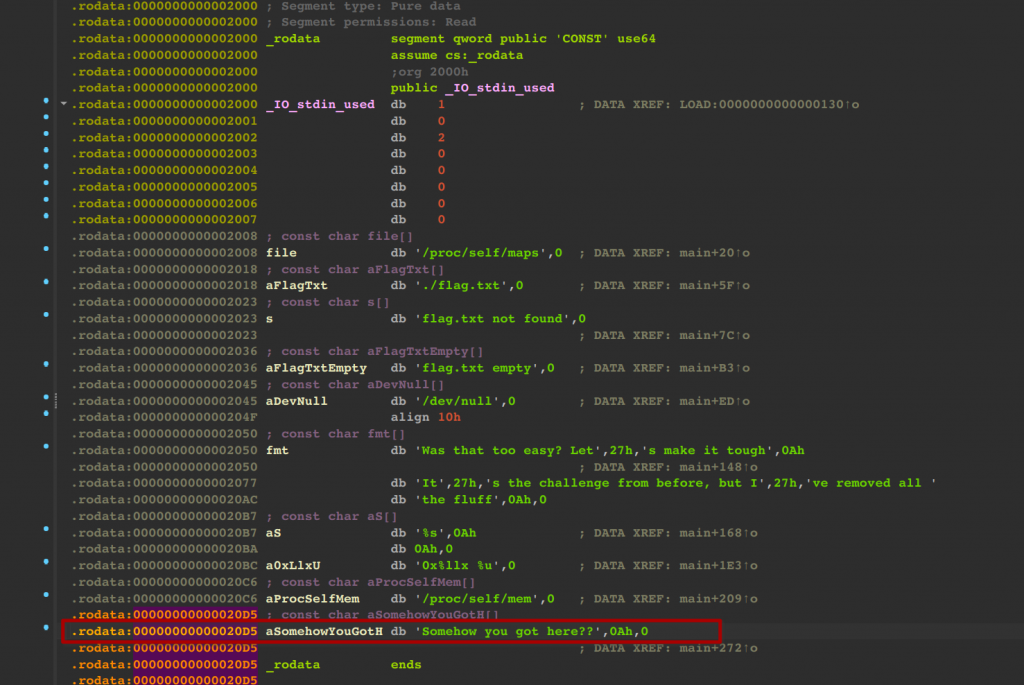Toggle breakpoint dot on 'flag.txt not found' line
Image resolution: width=1024 pixels, height=685 pixels.
click(46, 319)
